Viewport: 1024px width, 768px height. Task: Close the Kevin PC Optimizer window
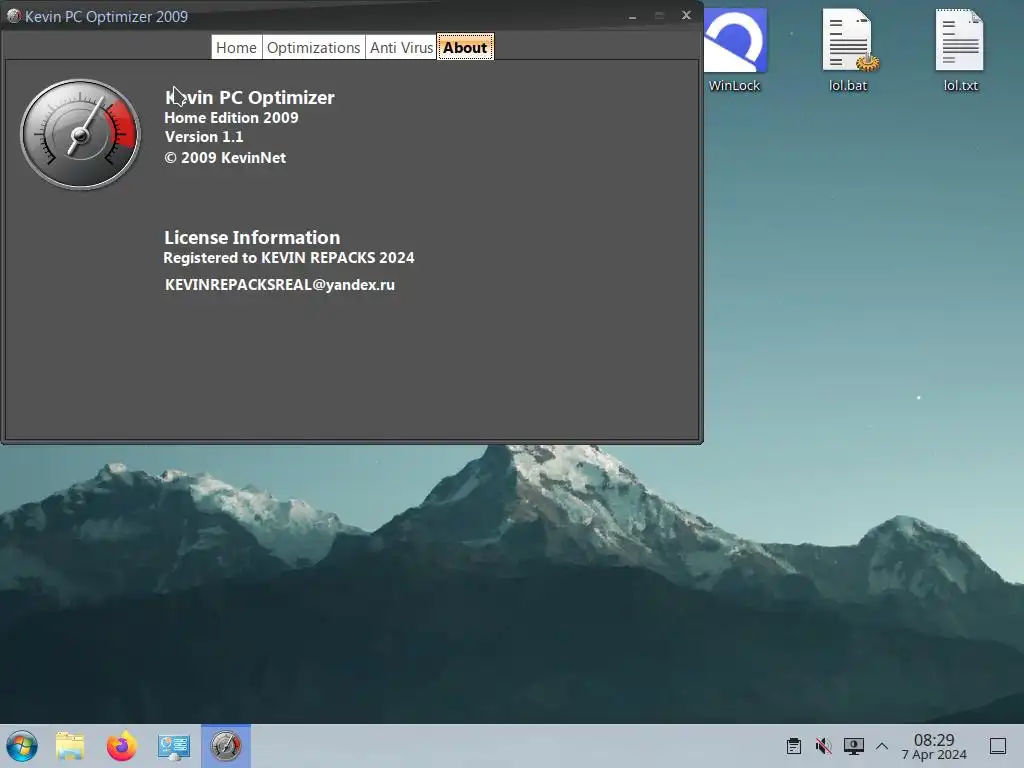coord(686,15)
